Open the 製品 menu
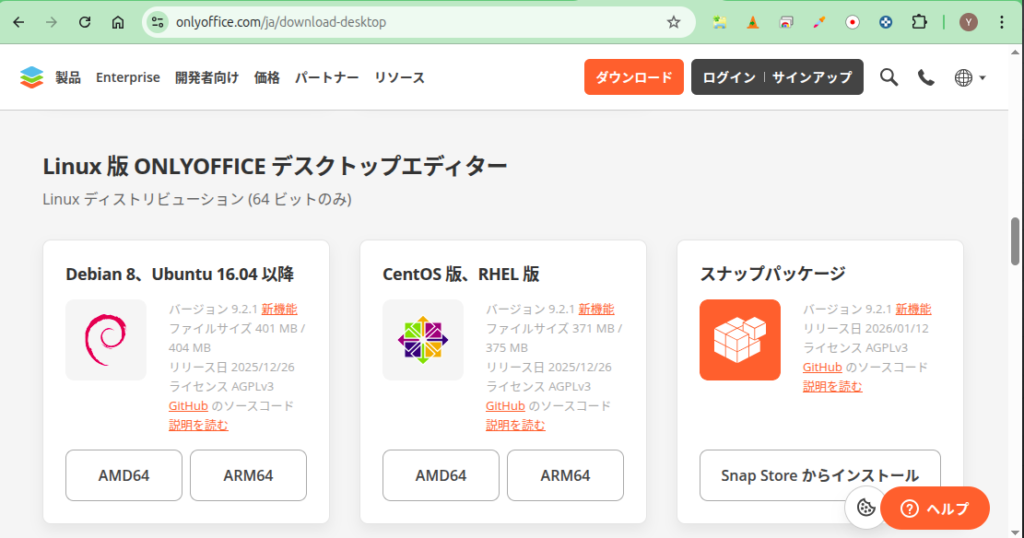Image resolution: width=1024 pixels, height=538 pixels. click(x=68, y=77)
